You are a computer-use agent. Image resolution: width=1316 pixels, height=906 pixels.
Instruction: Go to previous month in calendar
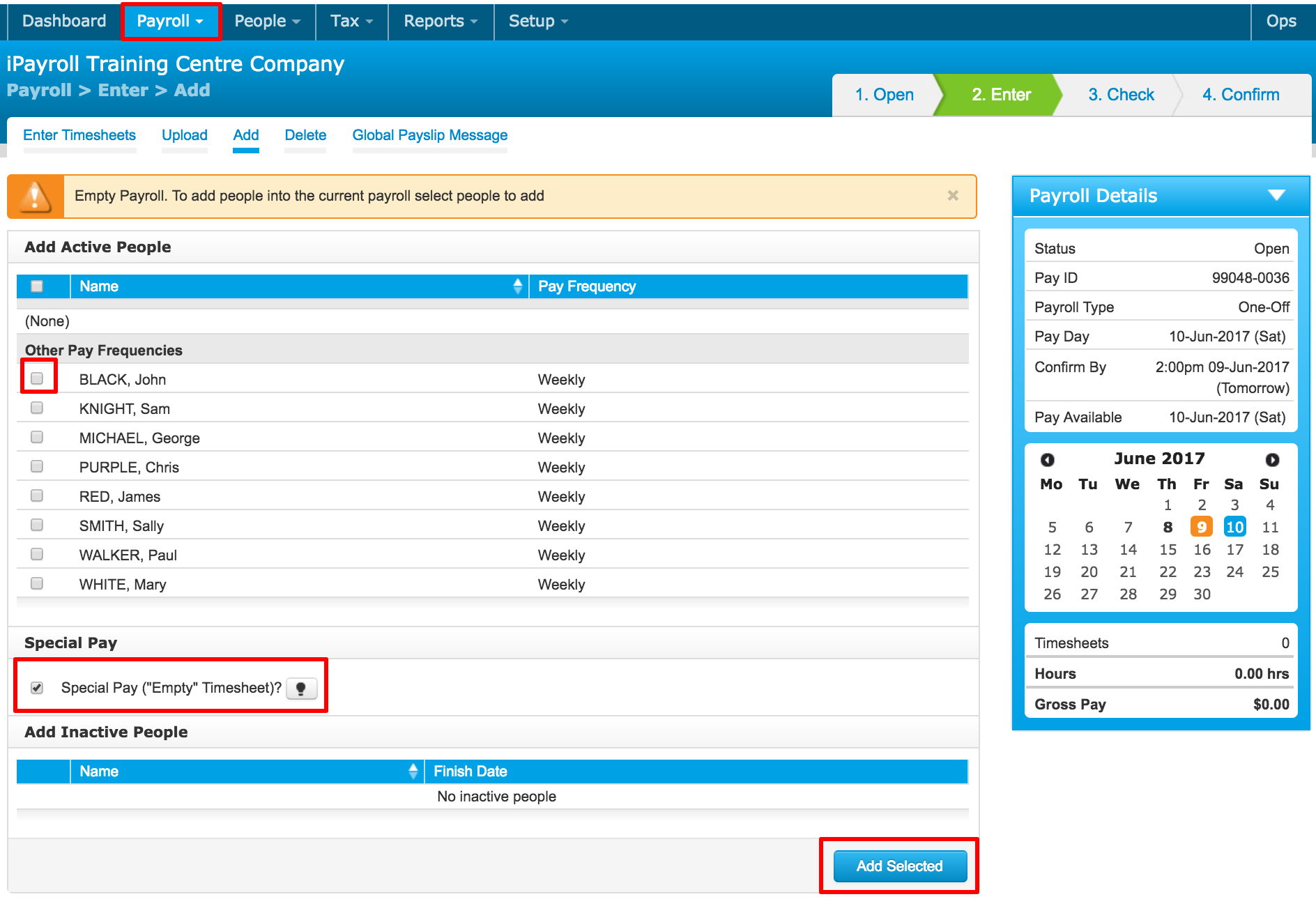1047,459
